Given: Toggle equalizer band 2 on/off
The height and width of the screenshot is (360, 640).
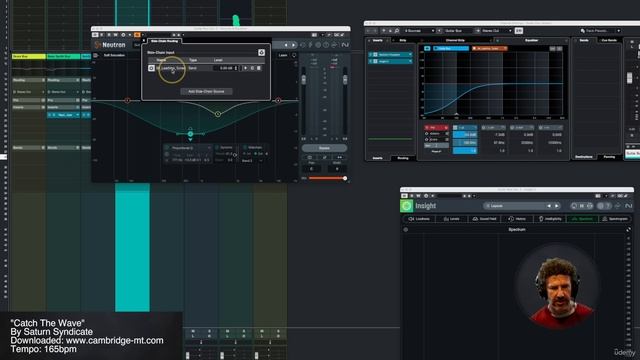Looking at the screenshot, I should click(484, 128).
